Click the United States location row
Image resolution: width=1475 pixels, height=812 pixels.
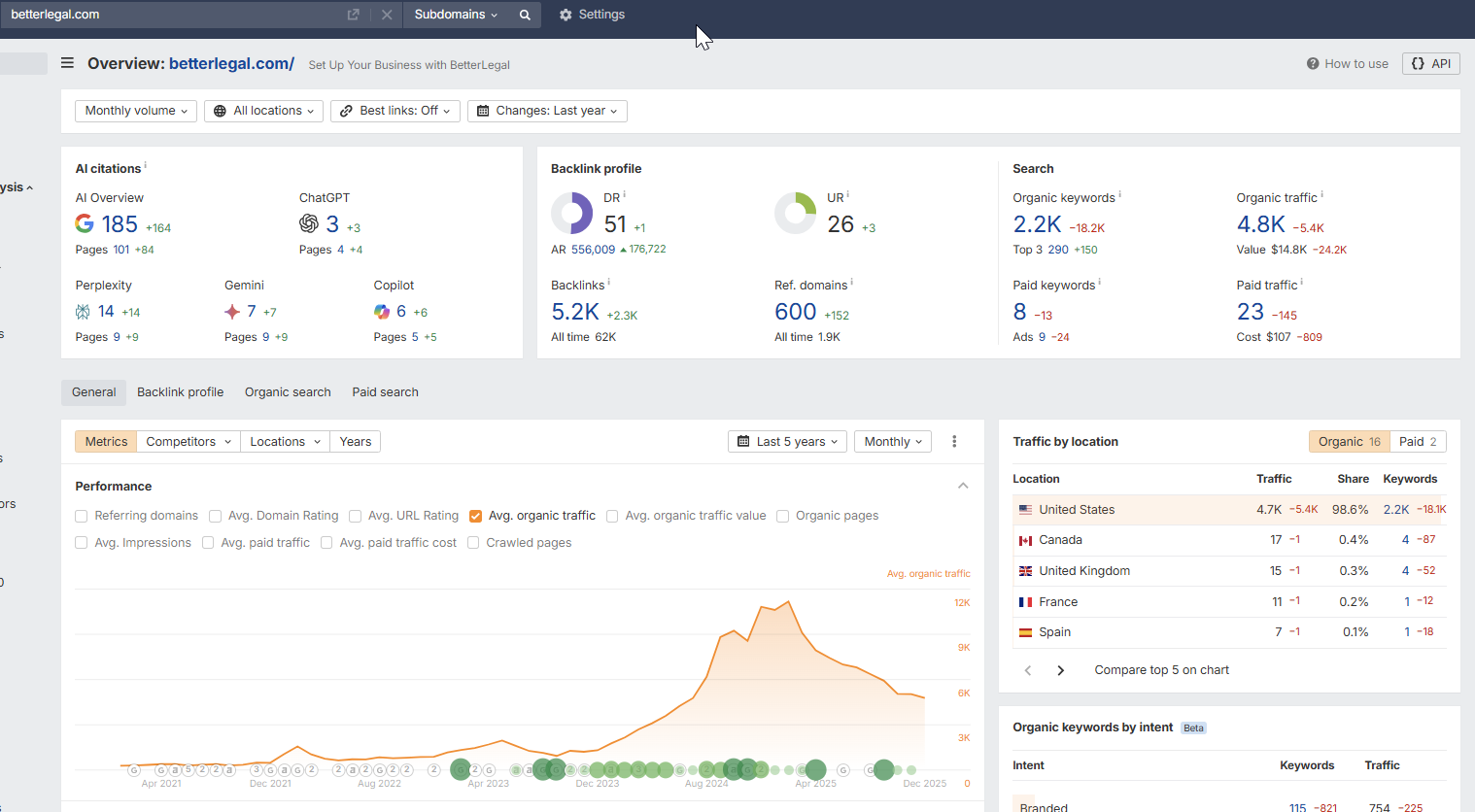click(x=1076, y=510)
